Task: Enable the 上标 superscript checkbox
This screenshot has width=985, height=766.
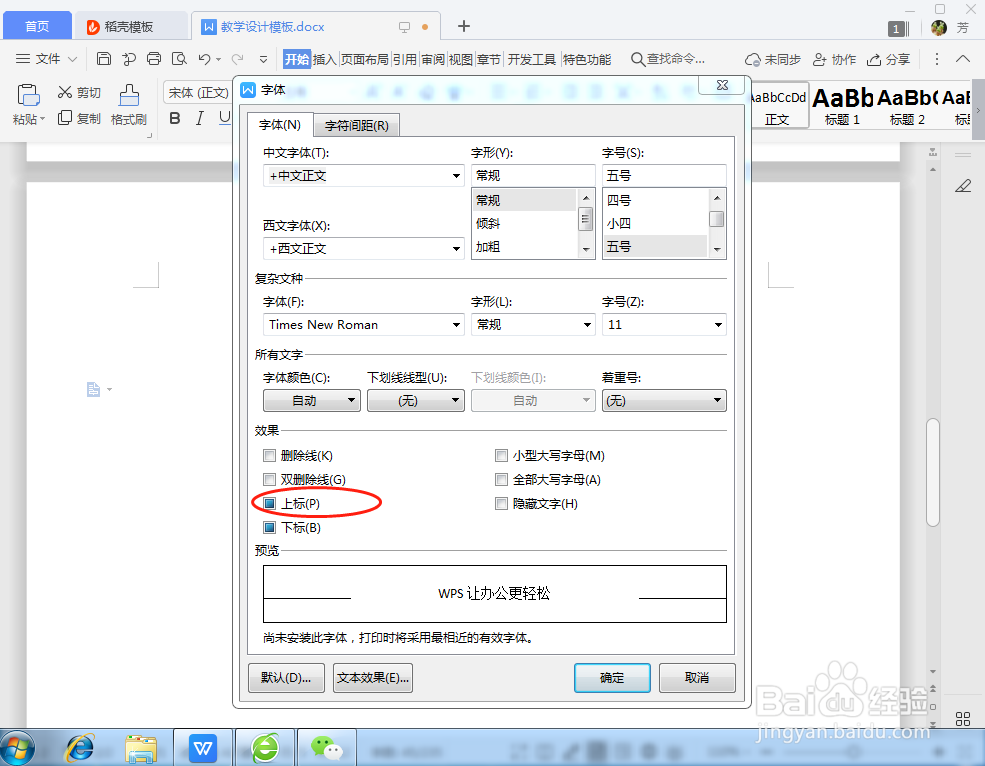Action: (269, 503)
